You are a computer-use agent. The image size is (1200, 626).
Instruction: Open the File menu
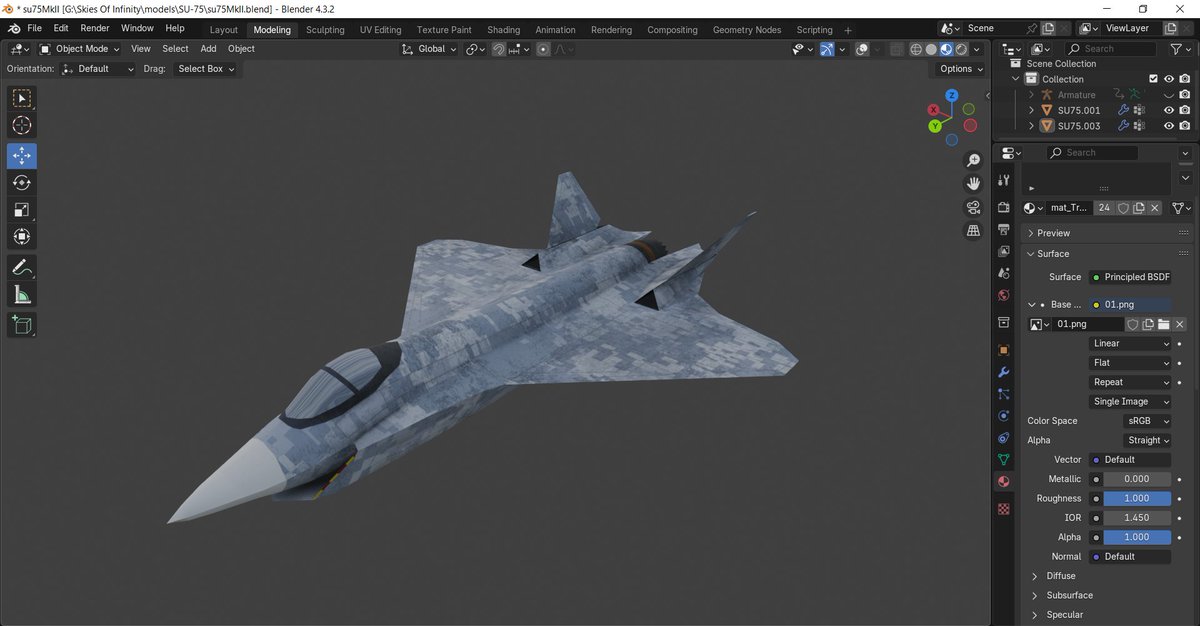(35, 29)
